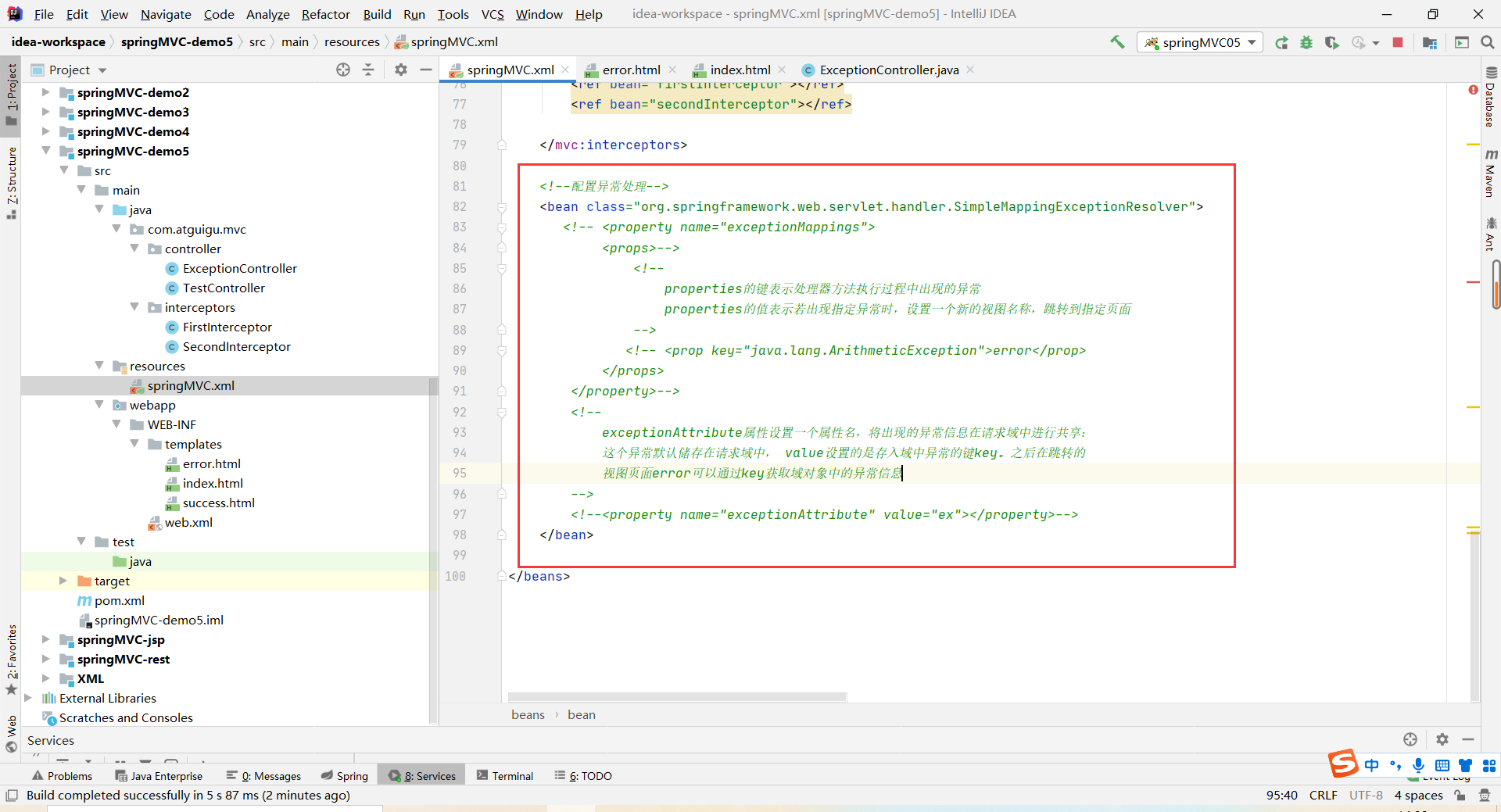The width and height of the screenshot is (1501, 812).
Task: Open the VCS menu
Action: [493, 14]
